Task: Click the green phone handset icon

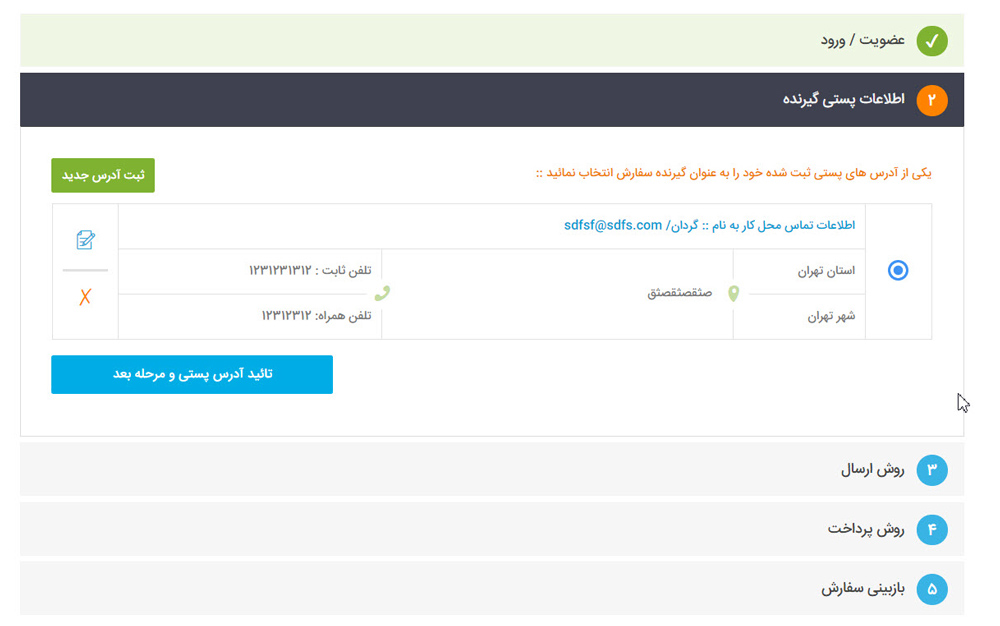Action: click(x=382, y=293)
